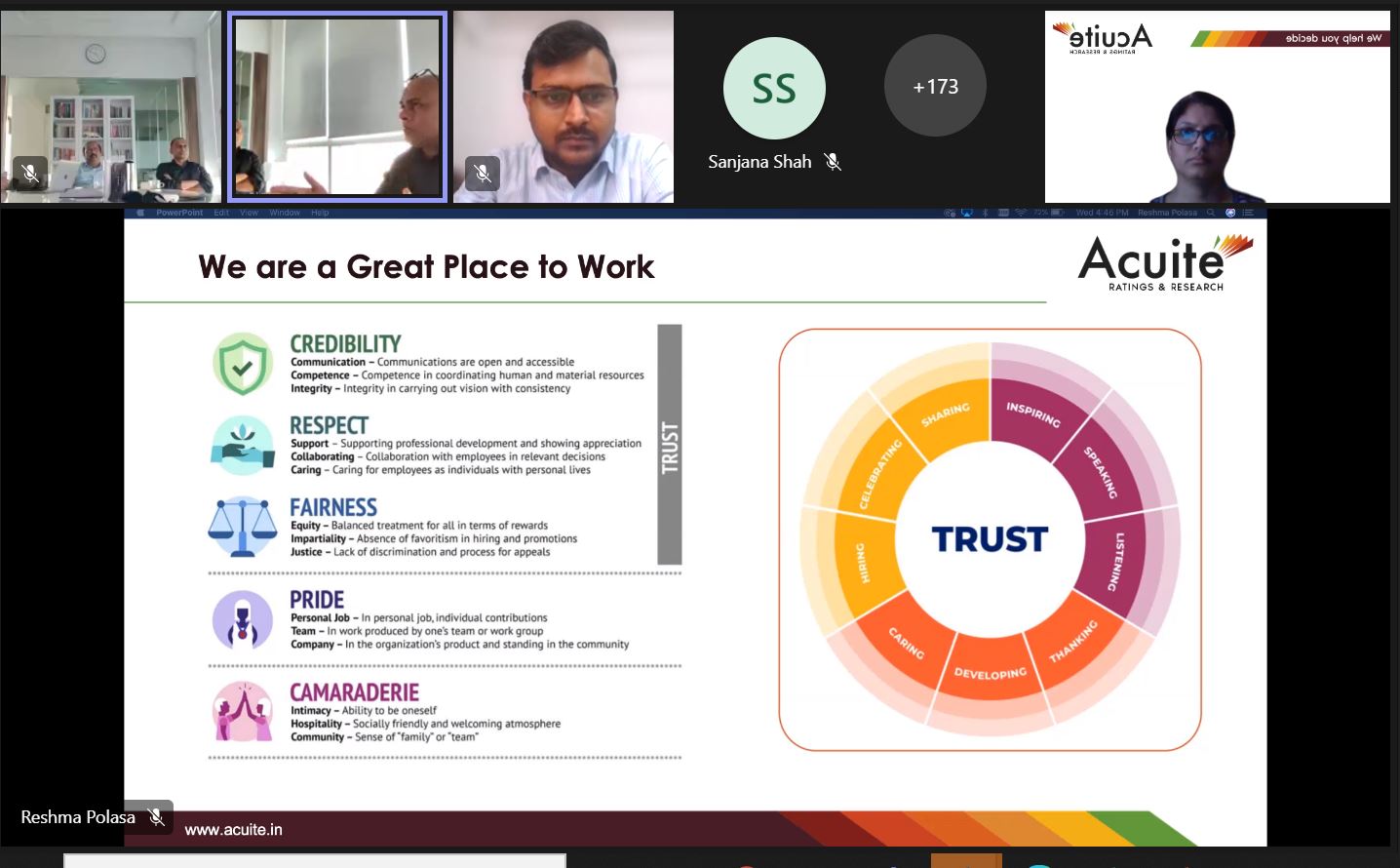Select Sanjana Shah's SS avatar
This screenshot has height=868, width=1400.
tap(774, 89)
